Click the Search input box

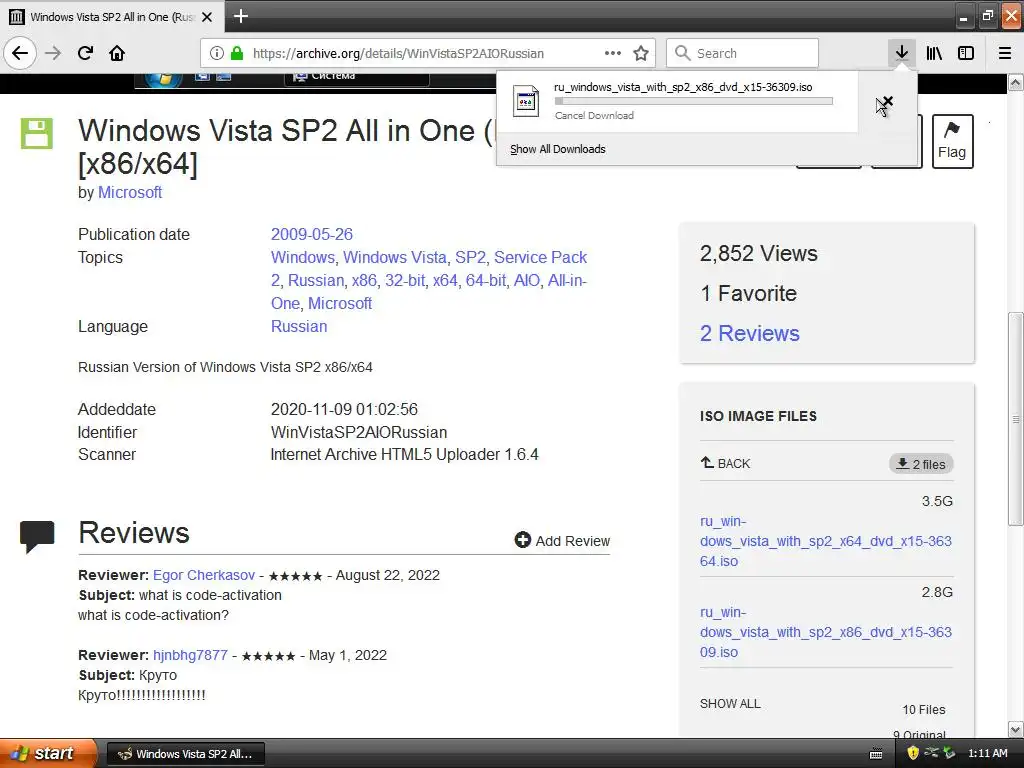pos(743,53)
